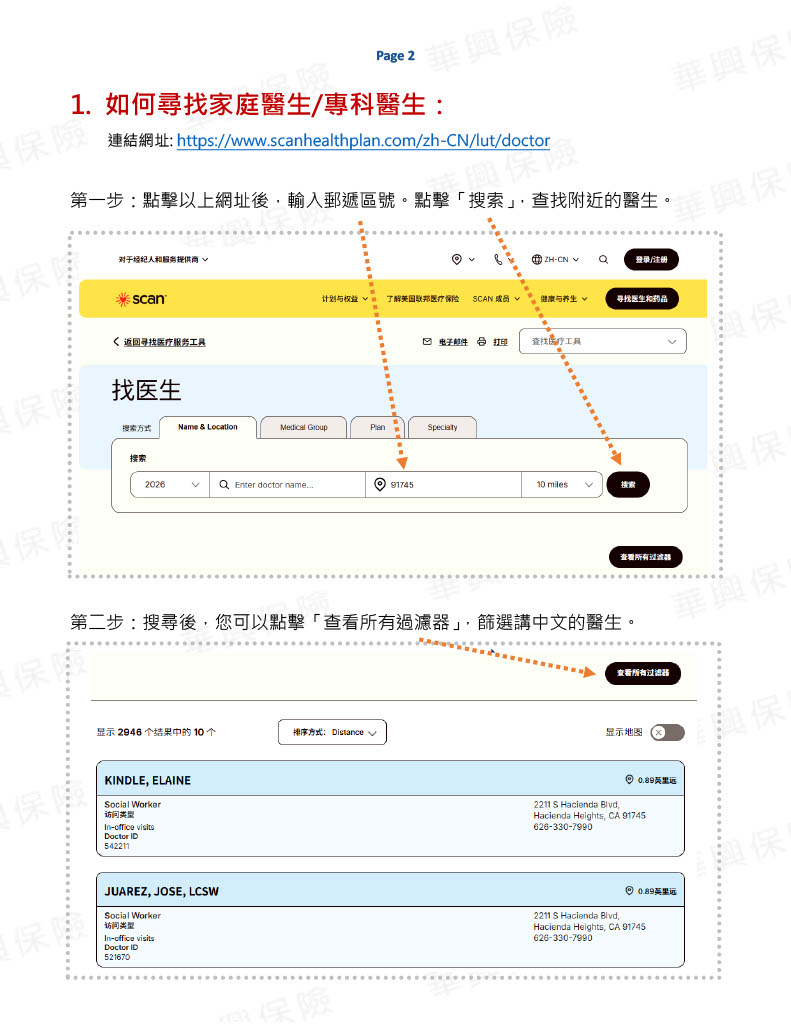Open the 10 miles radius dropdown
Image resolution: width=791 pixels, height=1024 pixels.
pyautogui.click(x=561, y=485)
